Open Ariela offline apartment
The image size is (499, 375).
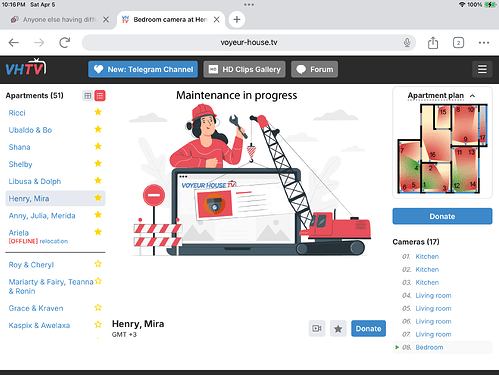19,233
